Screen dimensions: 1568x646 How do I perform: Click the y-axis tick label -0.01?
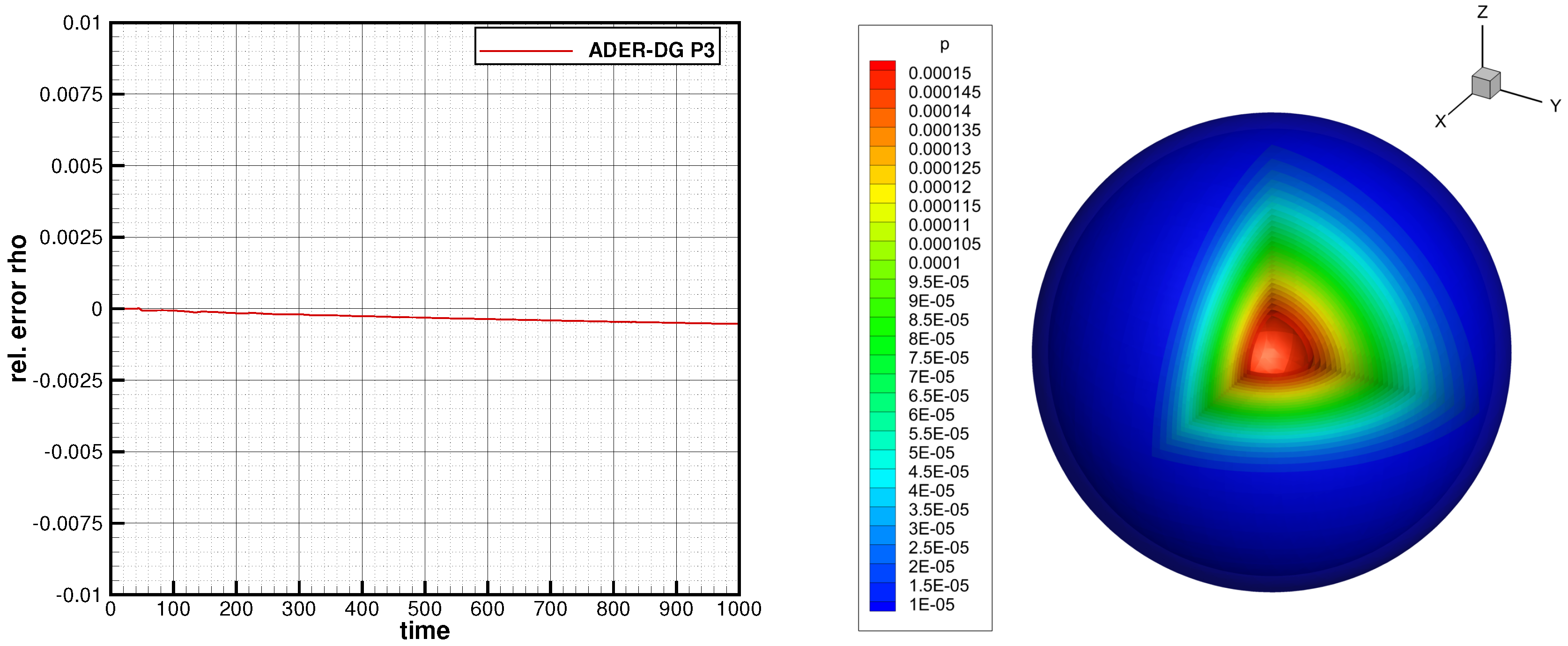(x=79, y=595)
